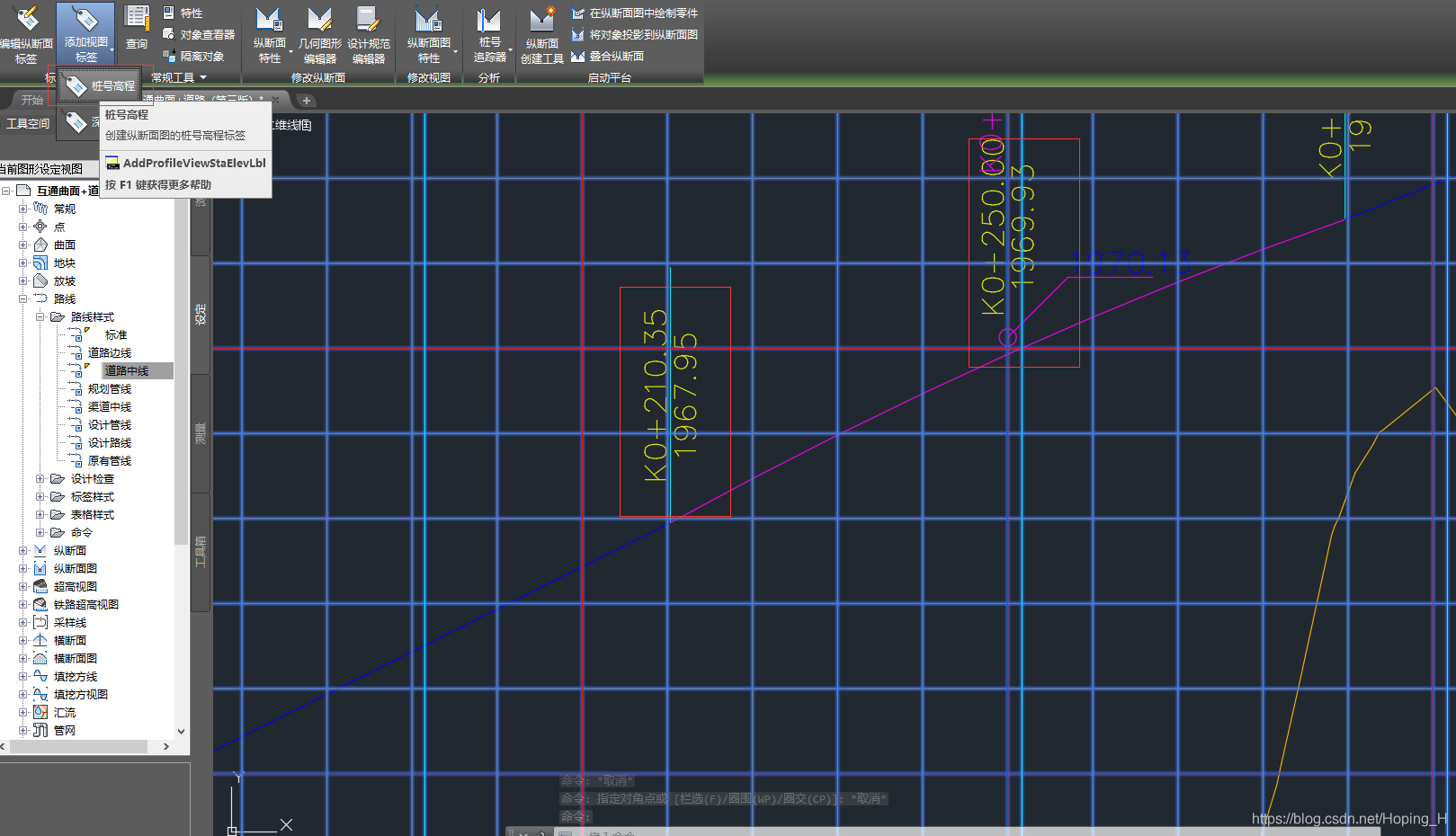Expand the 设计检查 folder

click(x=40, y=478)
